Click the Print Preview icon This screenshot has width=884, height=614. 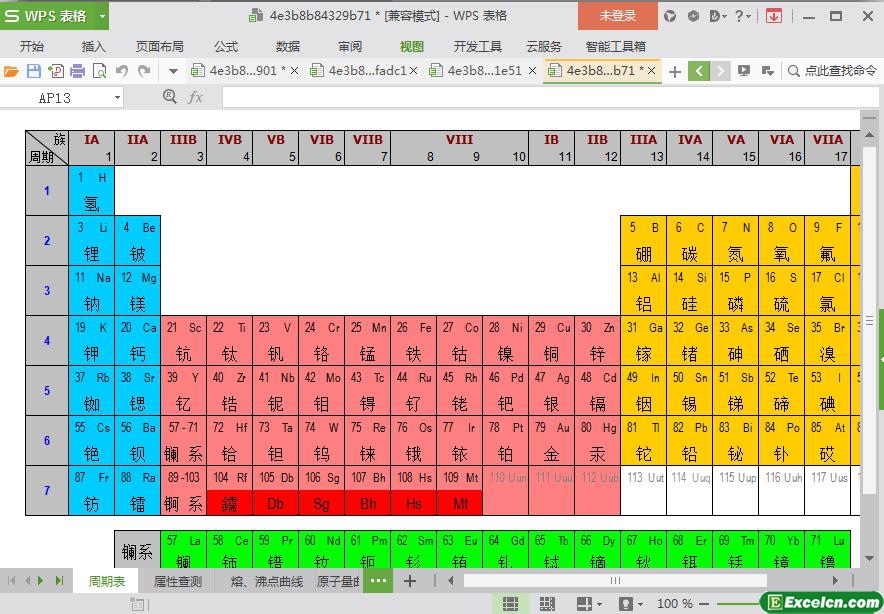click(x=100, y=71)
